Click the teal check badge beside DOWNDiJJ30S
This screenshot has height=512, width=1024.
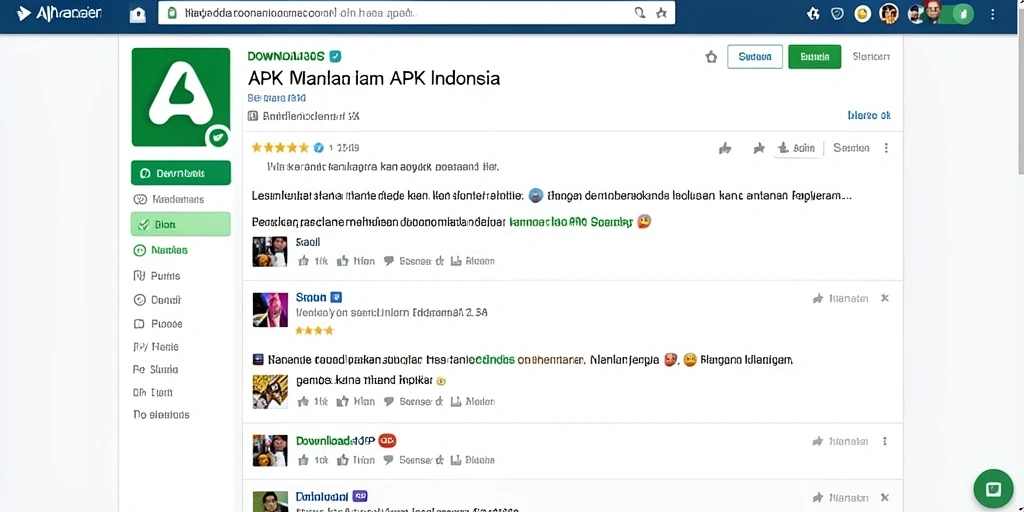[x=336, y=57]
